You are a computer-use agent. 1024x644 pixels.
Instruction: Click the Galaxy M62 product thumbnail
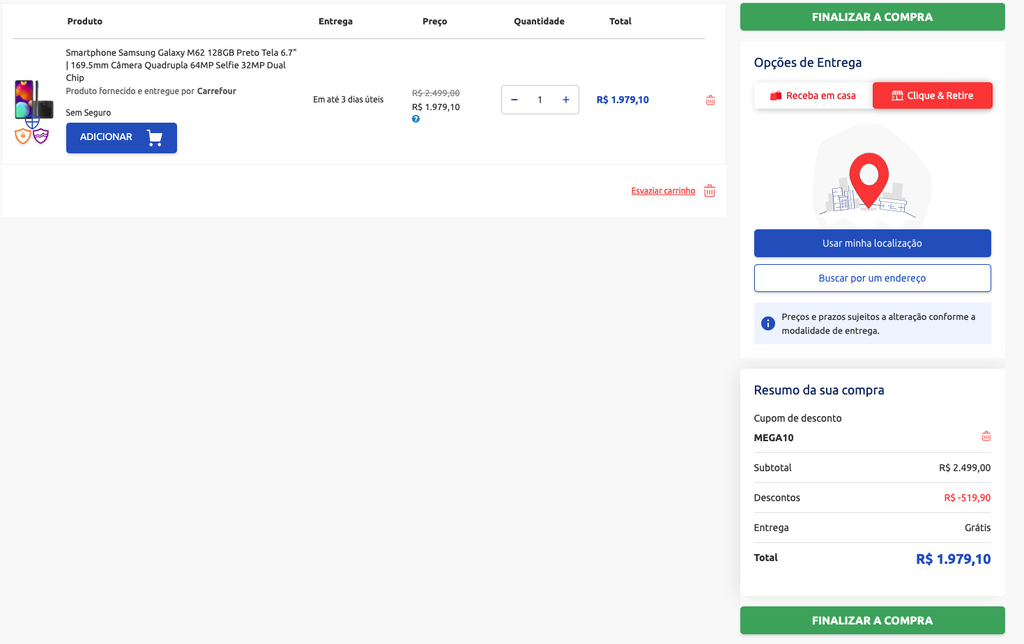point(33,99)
